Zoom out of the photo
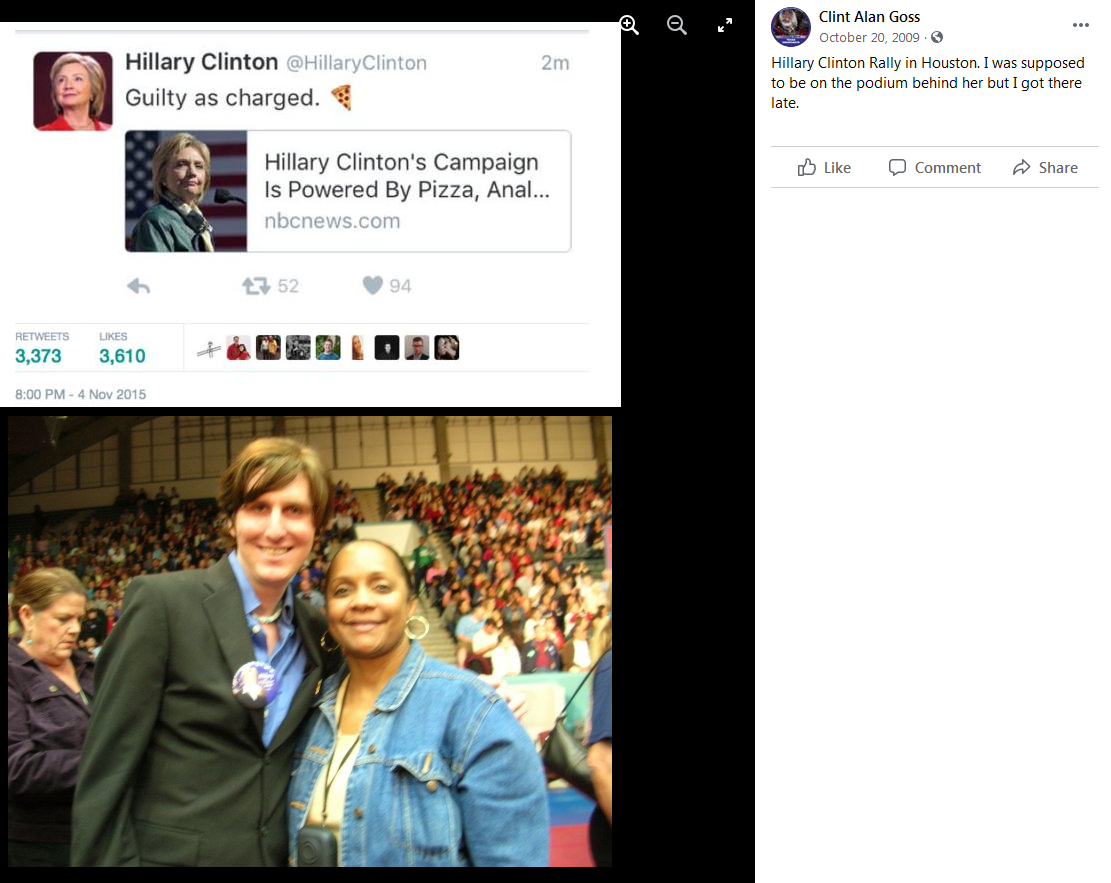1111x883 pixels. (677, 26)
